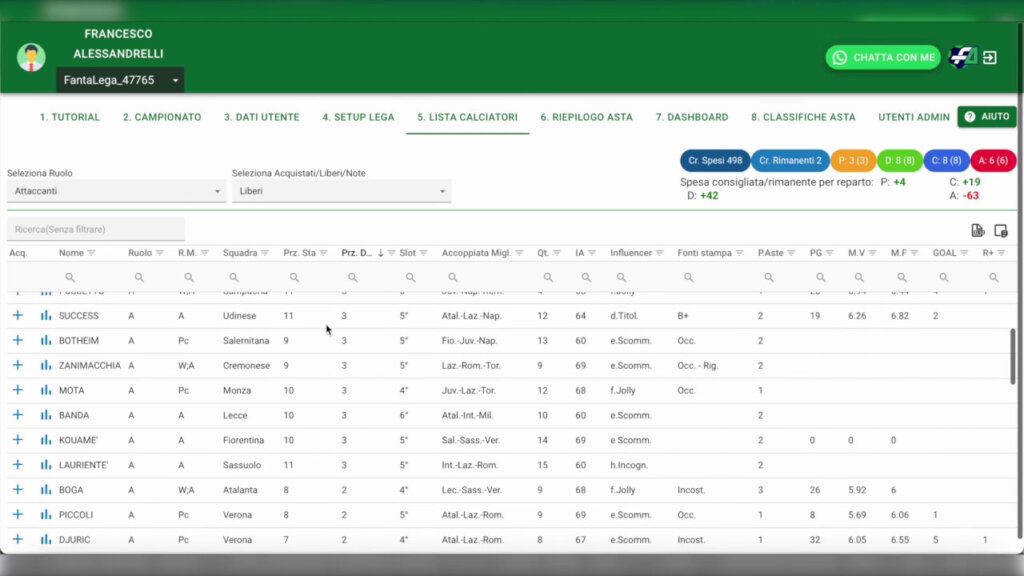The image size is (1024, 576).
Task: Sort by the Prz. D.. column header
Action: point(357,253)
